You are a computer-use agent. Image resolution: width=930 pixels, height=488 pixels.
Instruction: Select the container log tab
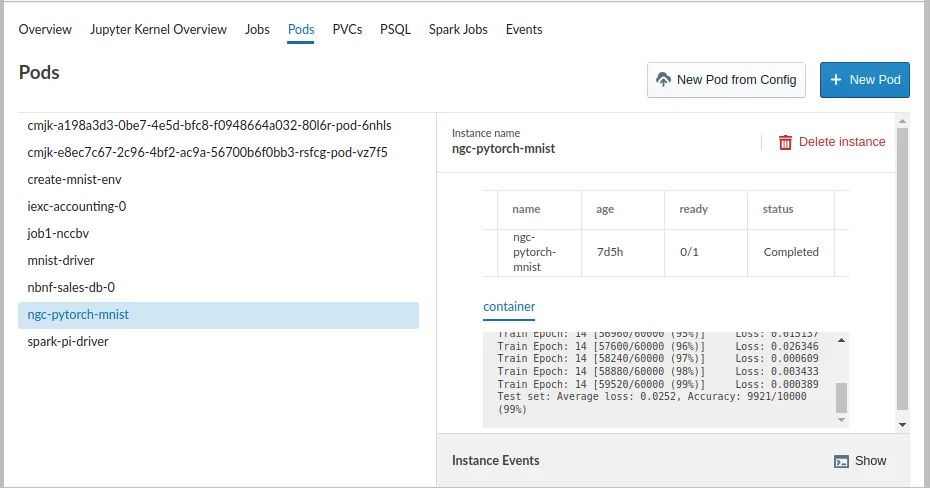click(509, 307)
